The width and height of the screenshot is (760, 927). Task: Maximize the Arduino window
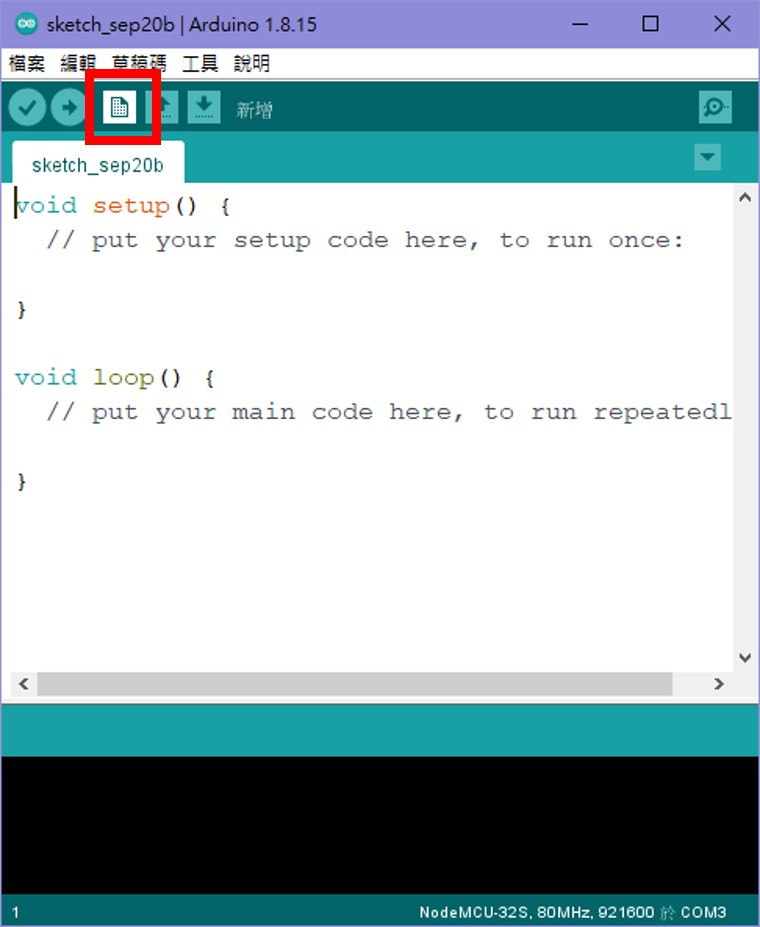tap(651, 24)
